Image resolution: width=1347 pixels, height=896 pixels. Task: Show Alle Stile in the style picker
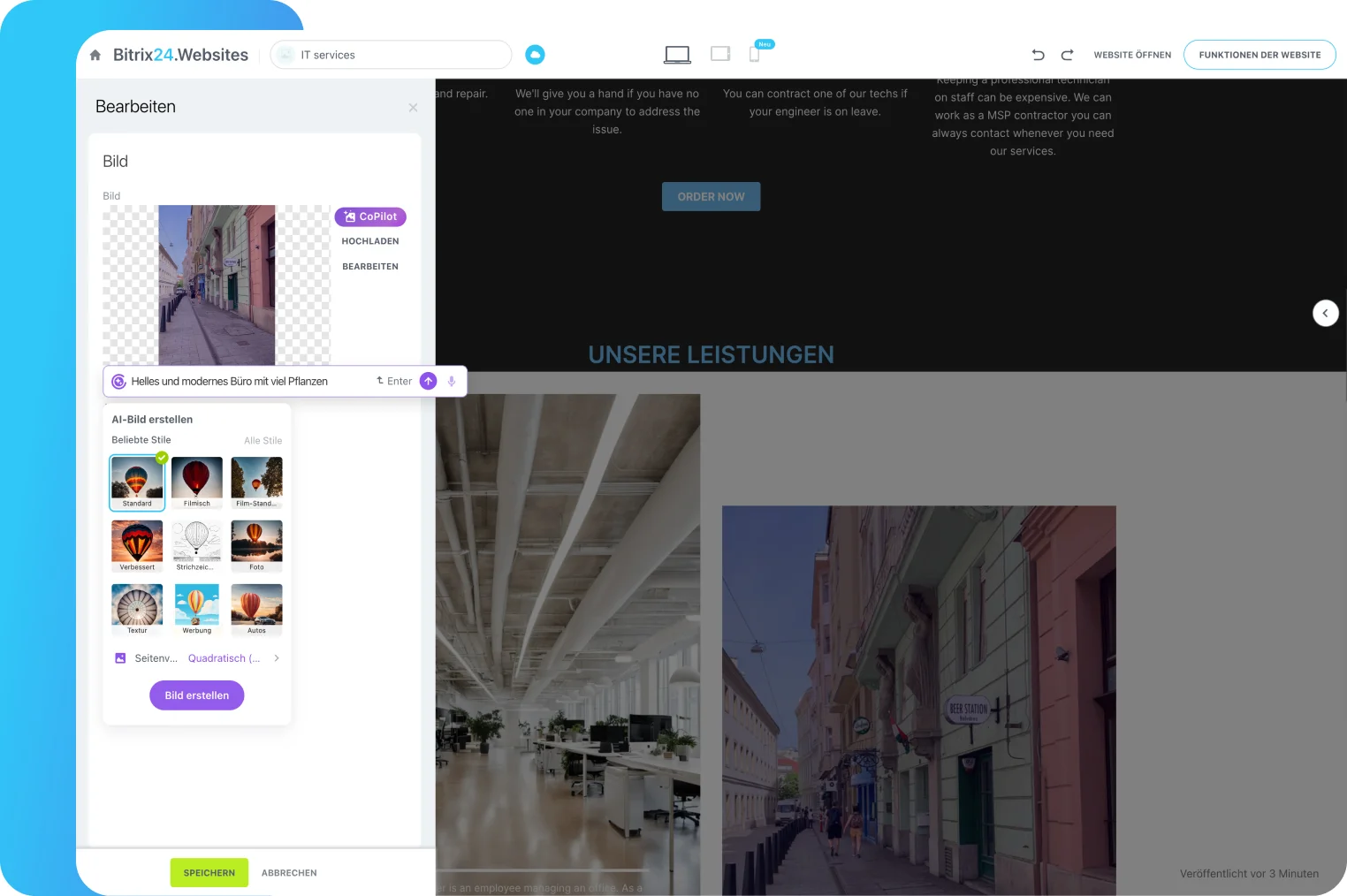[263, 440]
